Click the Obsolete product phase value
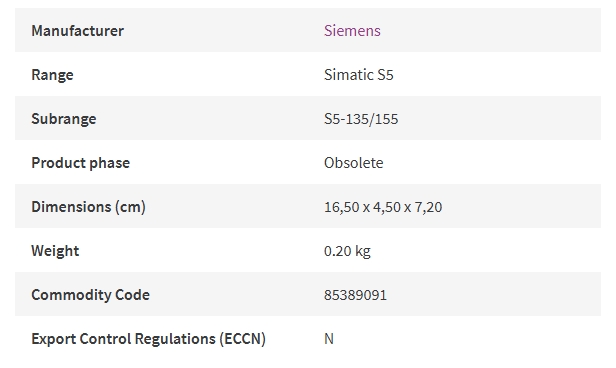Image resolution: width=616 pixels, height=368 pixels. tap(354, 163)
